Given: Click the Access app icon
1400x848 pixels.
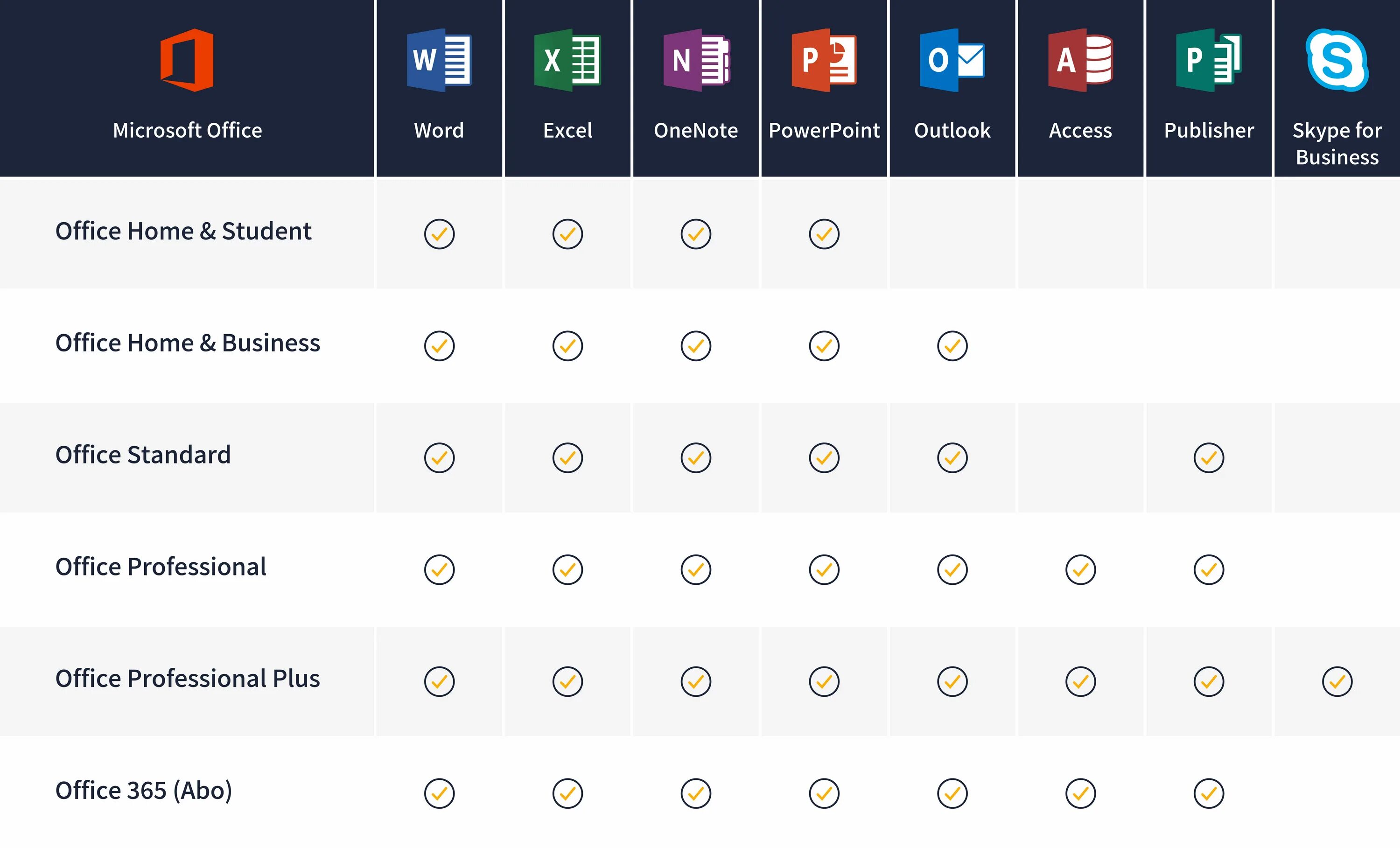Looking at the screenshot, I should point(1080,60).
